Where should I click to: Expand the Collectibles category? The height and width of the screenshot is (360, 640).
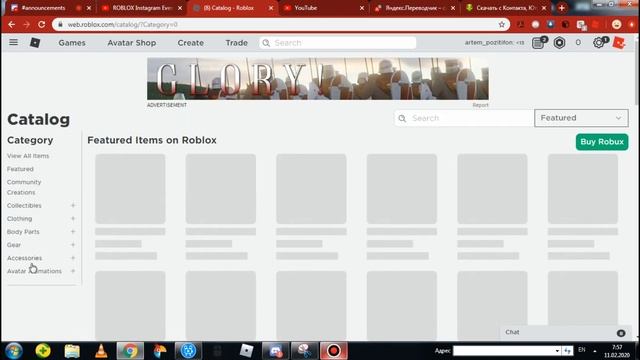pos(73,205)
